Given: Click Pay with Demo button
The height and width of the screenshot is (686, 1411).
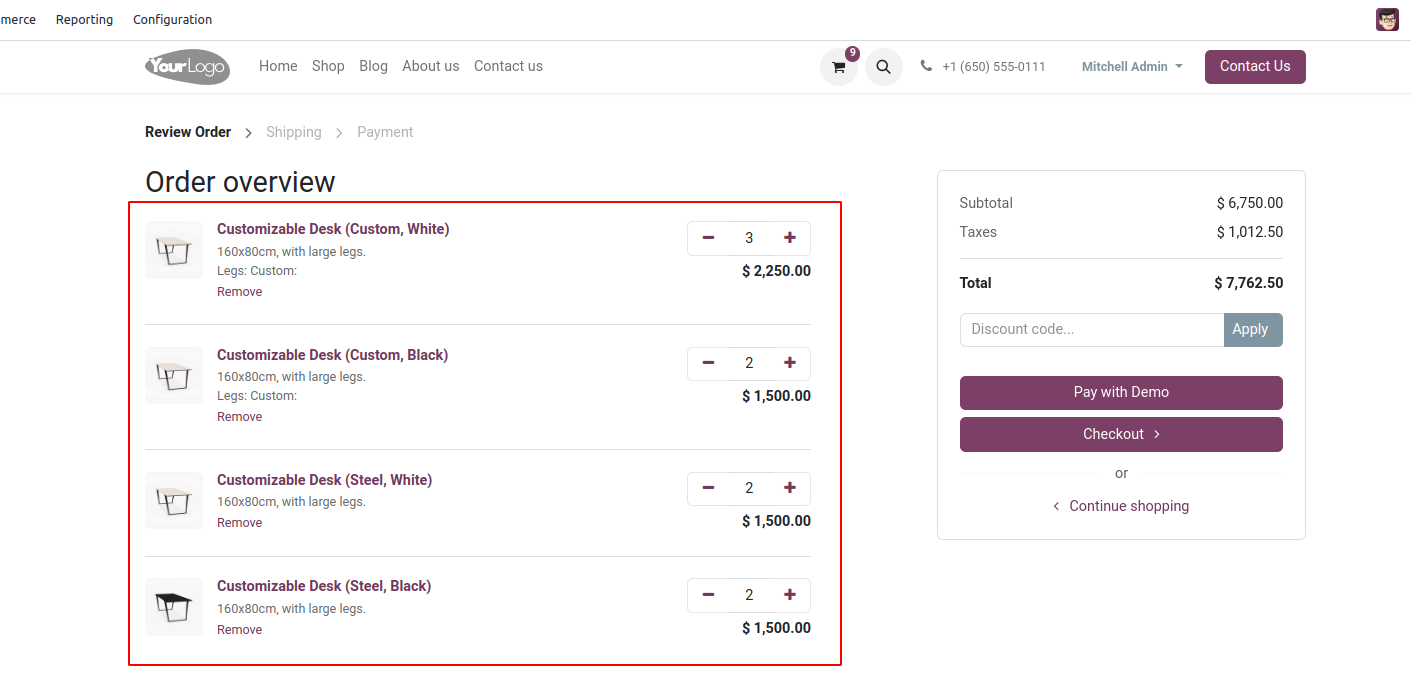Looking at the screenshot, I should 1121,392.
